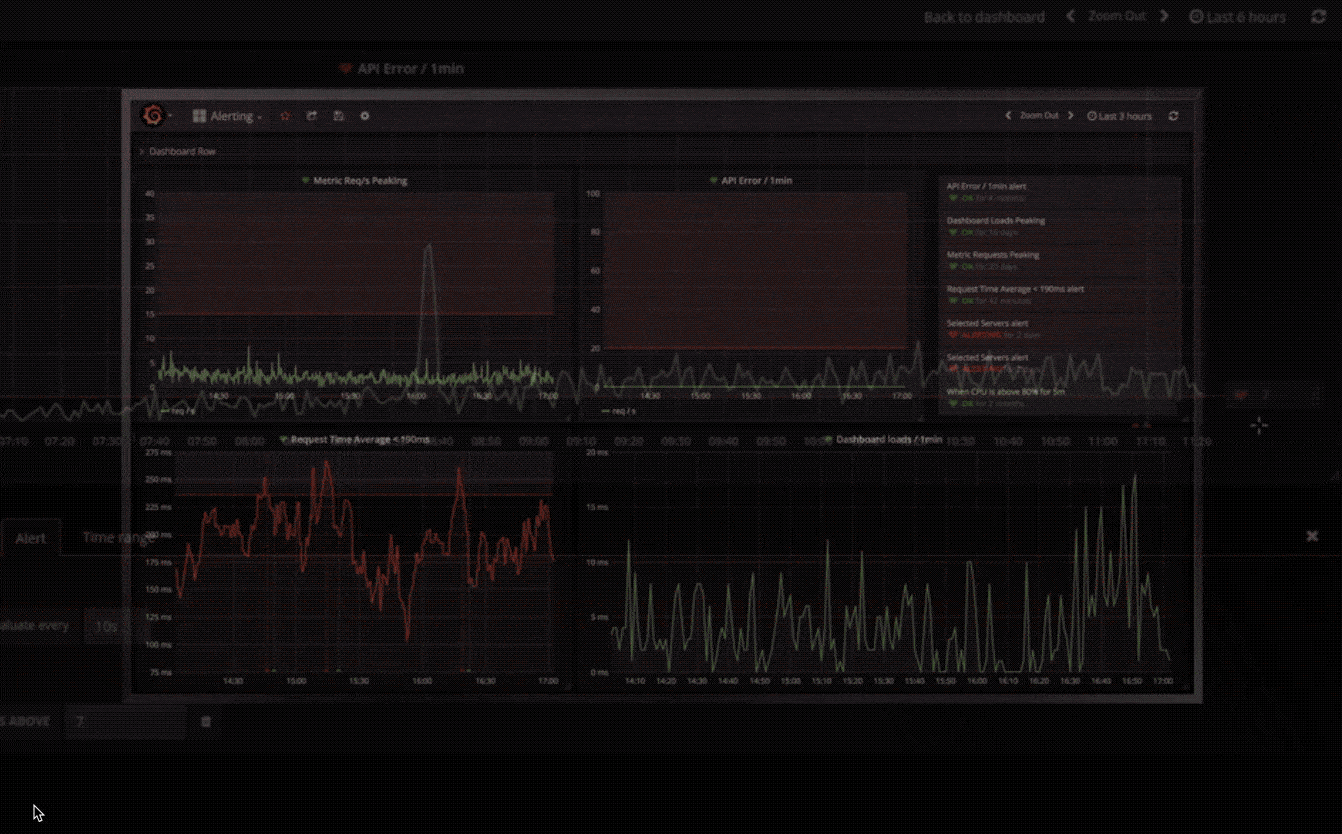This screenshot has width=1342, height=834.
Task: Close the panel editor with the X
Action: coord(1312,536)
